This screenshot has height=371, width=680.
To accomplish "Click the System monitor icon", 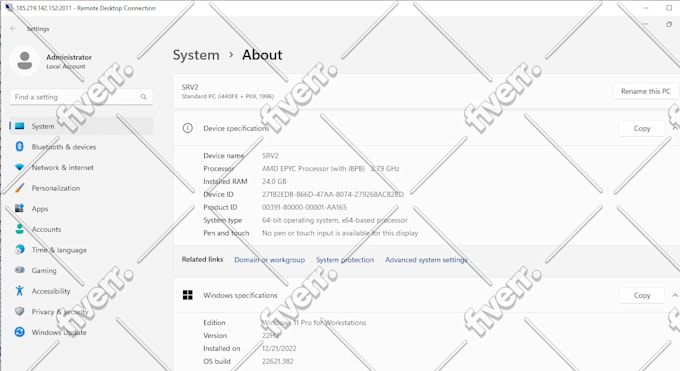I will pos(20,126).
